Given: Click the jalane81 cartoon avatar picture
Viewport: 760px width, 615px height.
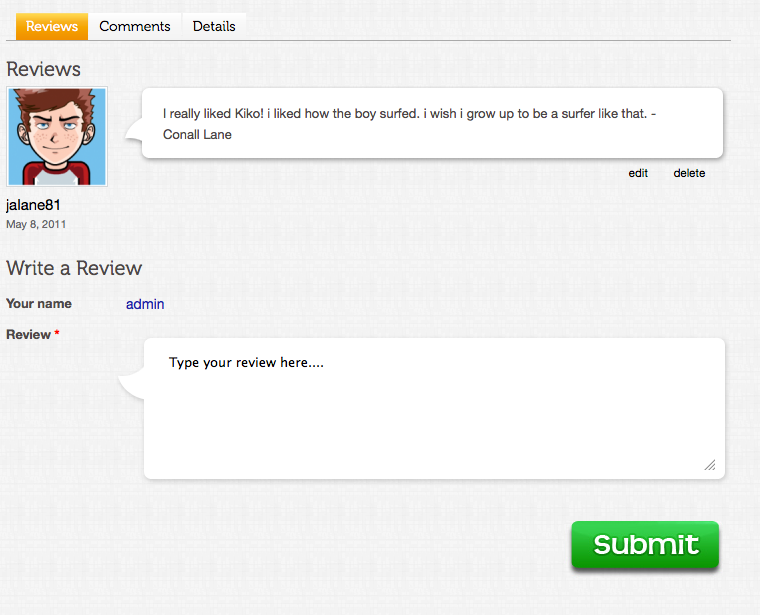Looking at the screenshot, I should coord(57,137).
